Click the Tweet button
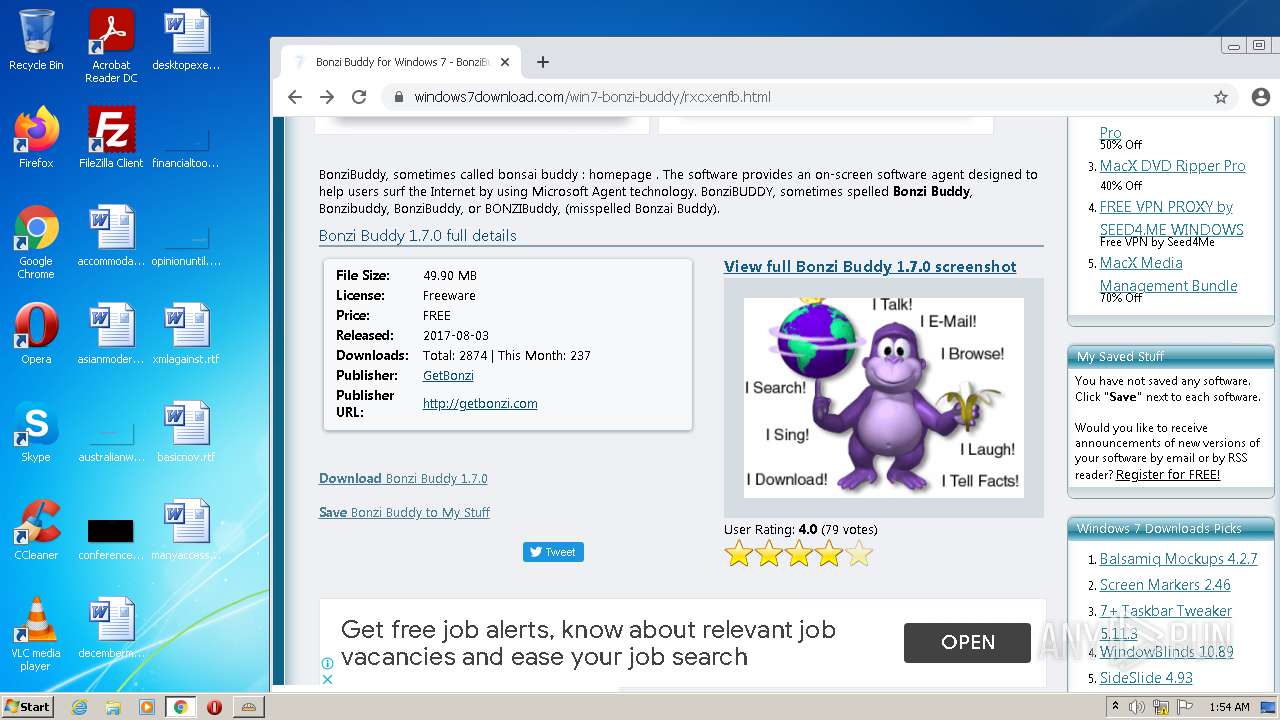 click(553, 552)
